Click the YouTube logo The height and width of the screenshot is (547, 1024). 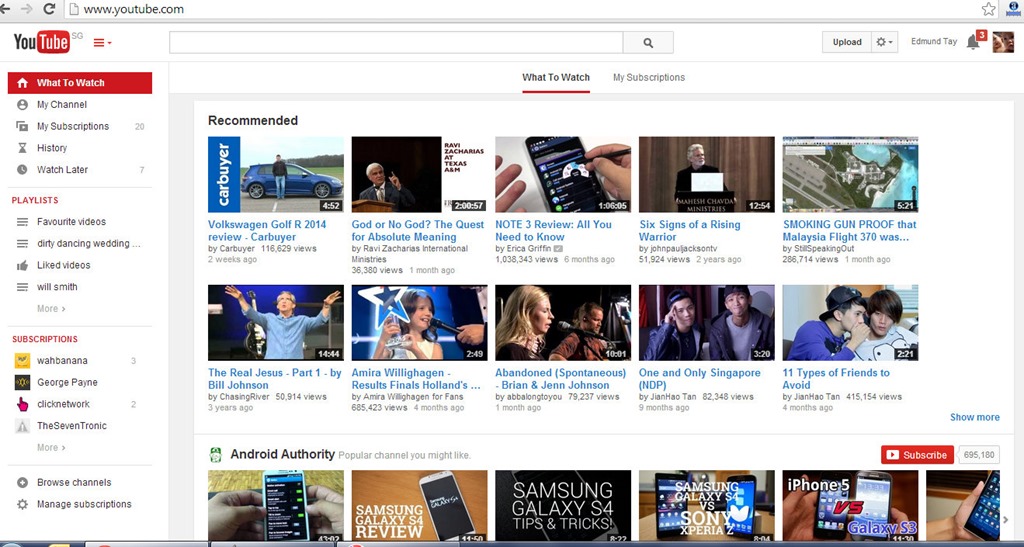click(42, 42)
